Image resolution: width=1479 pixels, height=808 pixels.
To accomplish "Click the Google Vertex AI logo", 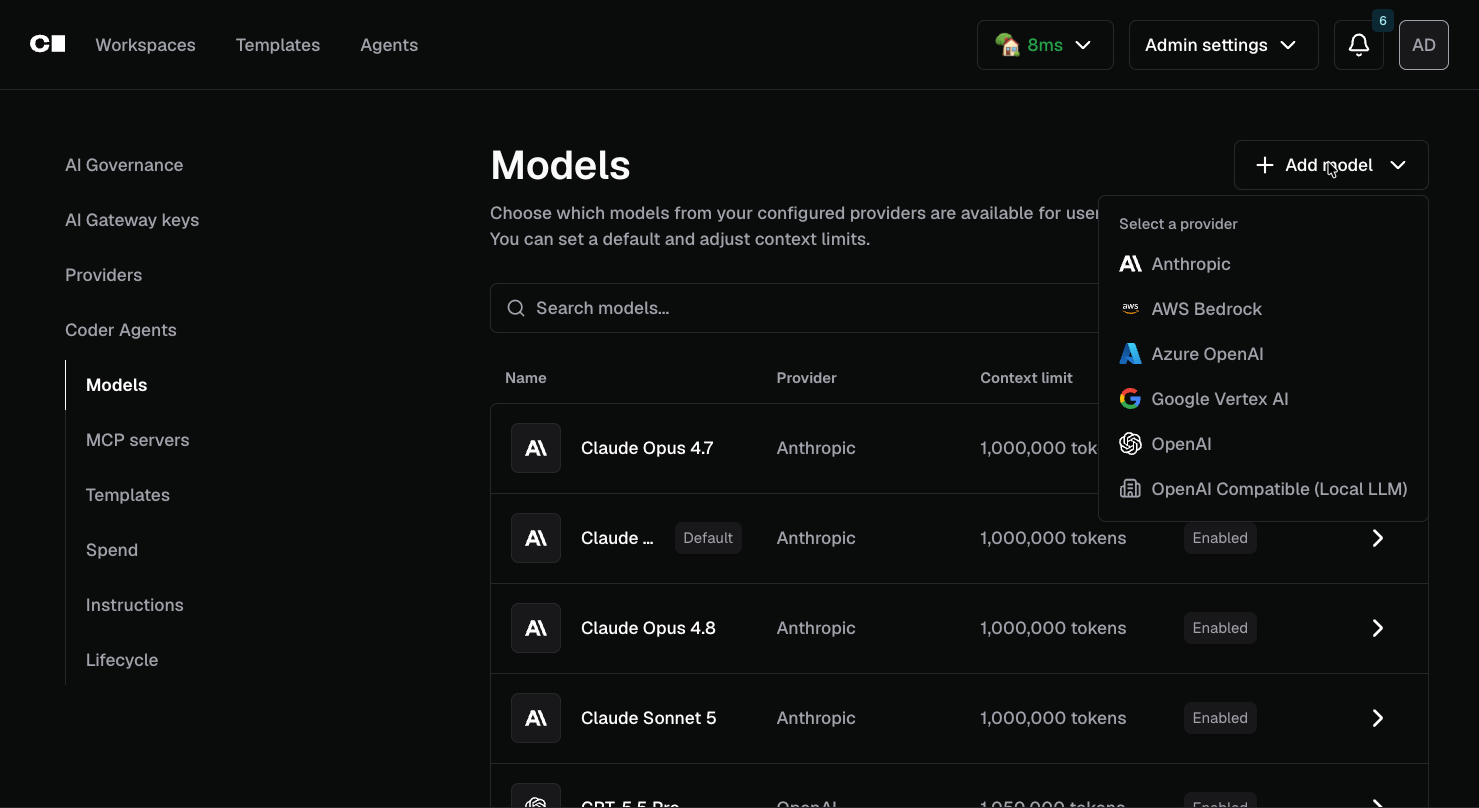I will coord(1130,399).
